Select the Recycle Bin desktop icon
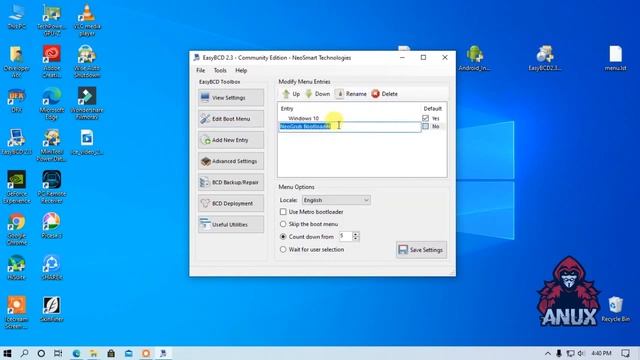 tap(616, 309)
